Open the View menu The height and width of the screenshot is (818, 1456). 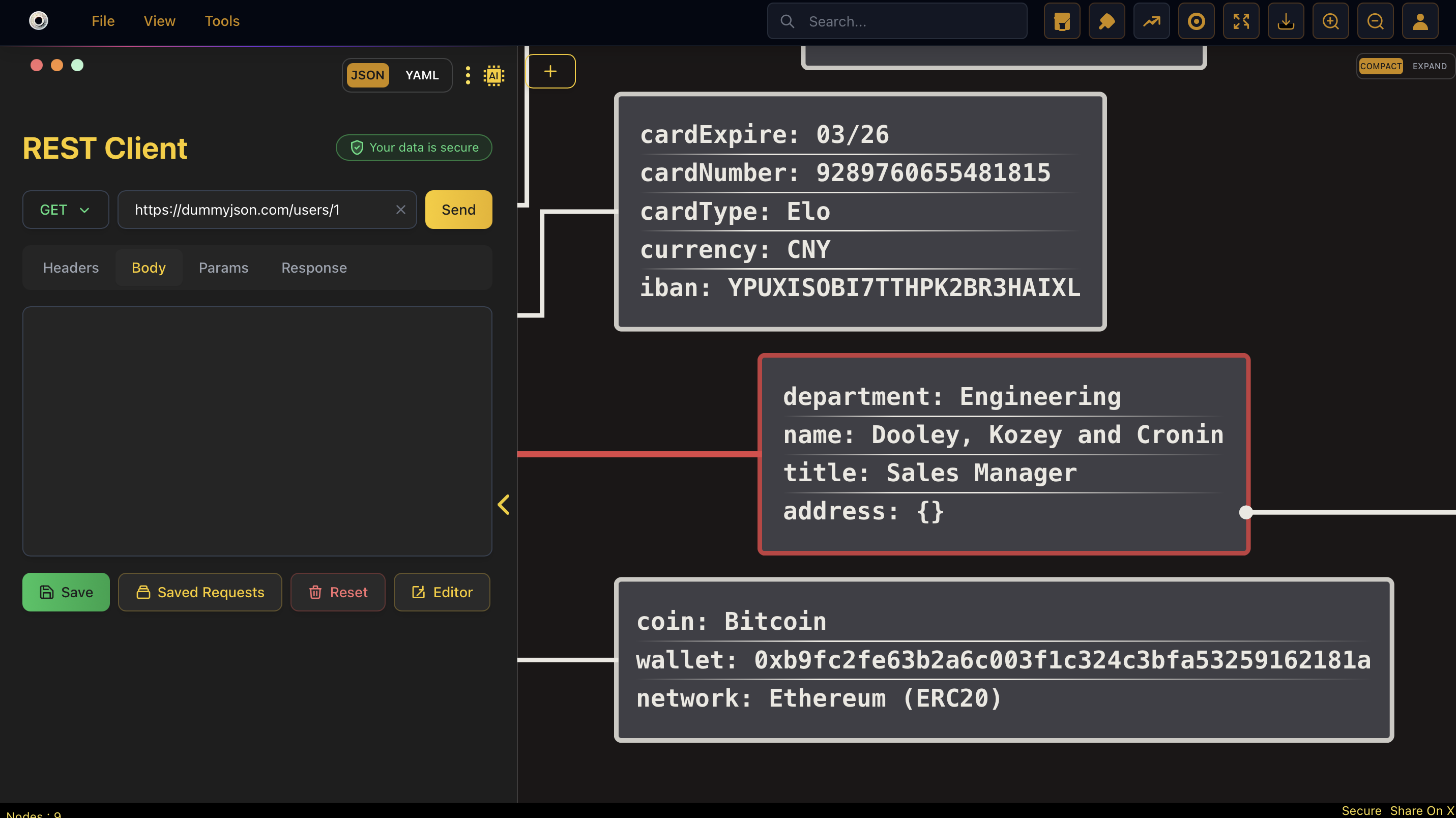click(159, 21)
